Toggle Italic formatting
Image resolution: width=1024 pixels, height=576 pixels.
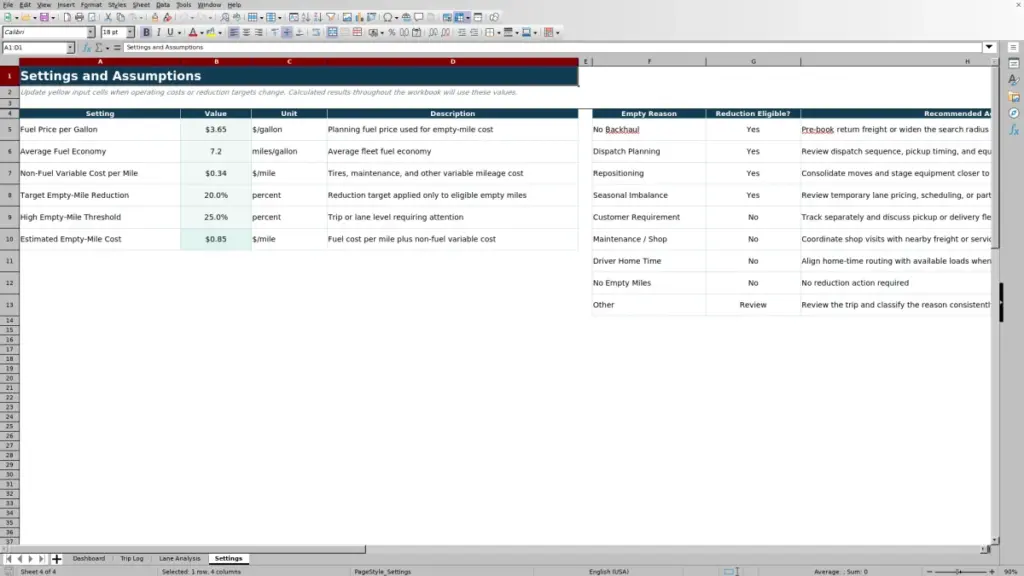point(159,32)
